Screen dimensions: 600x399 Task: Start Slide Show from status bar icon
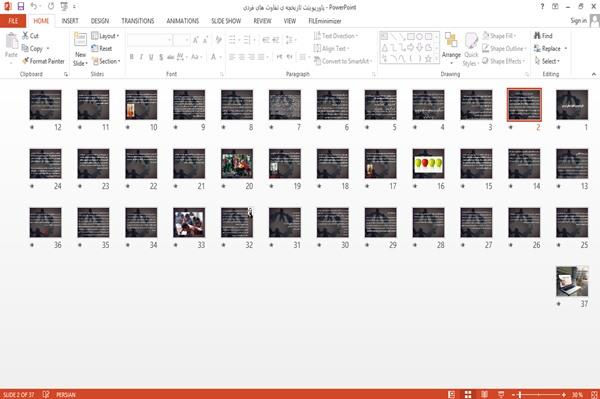[x=501, y=394]
